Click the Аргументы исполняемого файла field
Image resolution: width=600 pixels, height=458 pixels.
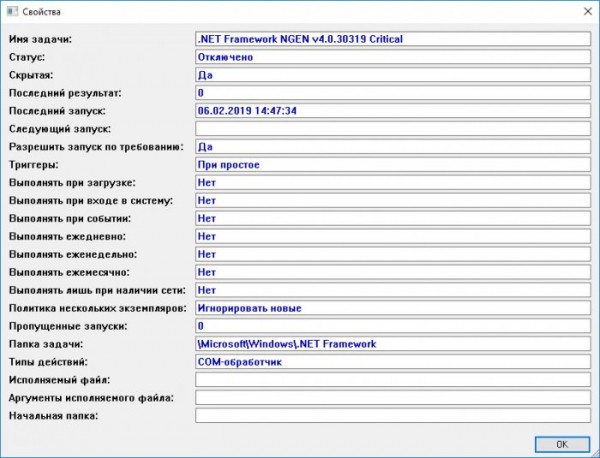tap(393, 398)
